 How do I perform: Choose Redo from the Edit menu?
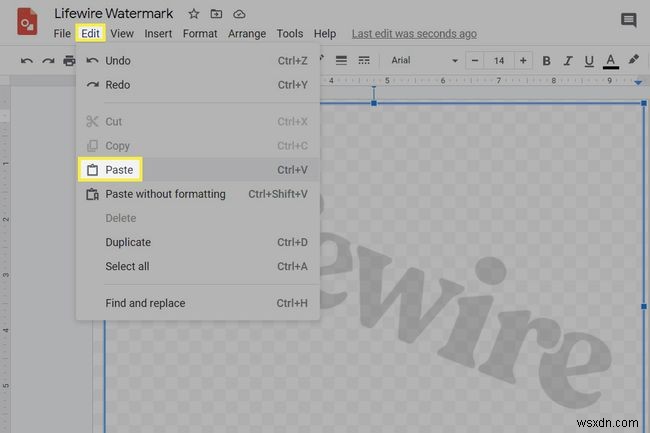pyautogui.click(x=198, y=85)
